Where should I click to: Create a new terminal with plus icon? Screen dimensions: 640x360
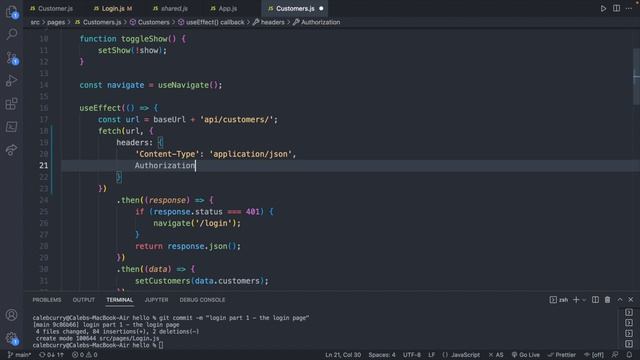point(576,300)
